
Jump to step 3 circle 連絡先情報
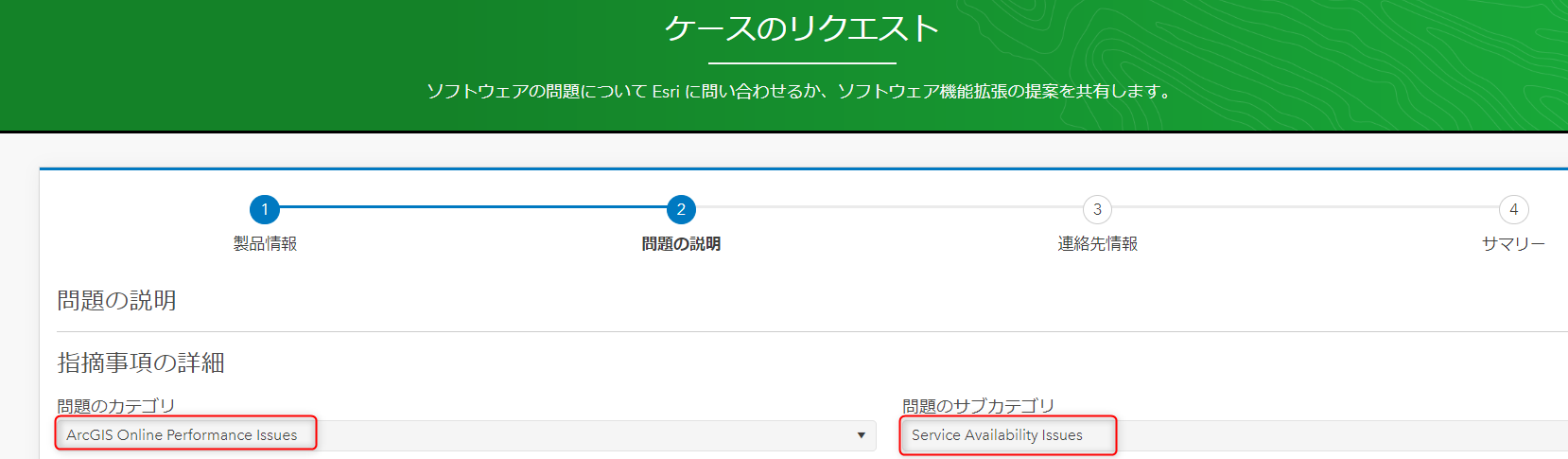click(1097, 209)
